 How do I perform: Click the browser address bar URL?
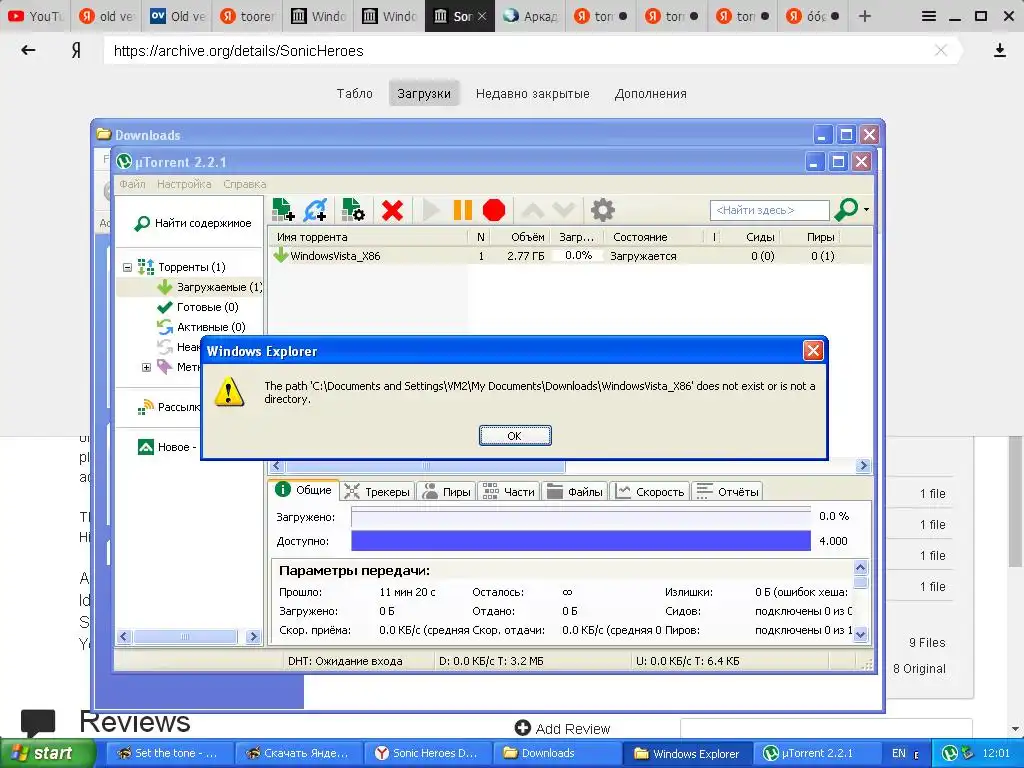(238, 51)
